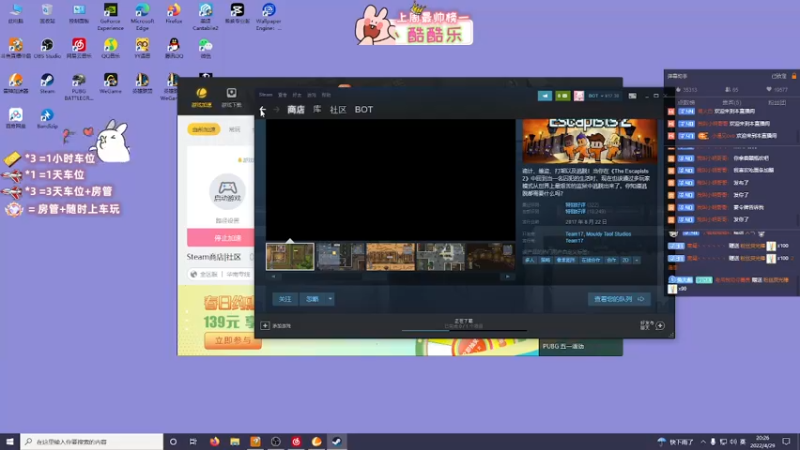
Task: Open Tencent QQ penguin desktop shortcut
Action: [173, 49]
